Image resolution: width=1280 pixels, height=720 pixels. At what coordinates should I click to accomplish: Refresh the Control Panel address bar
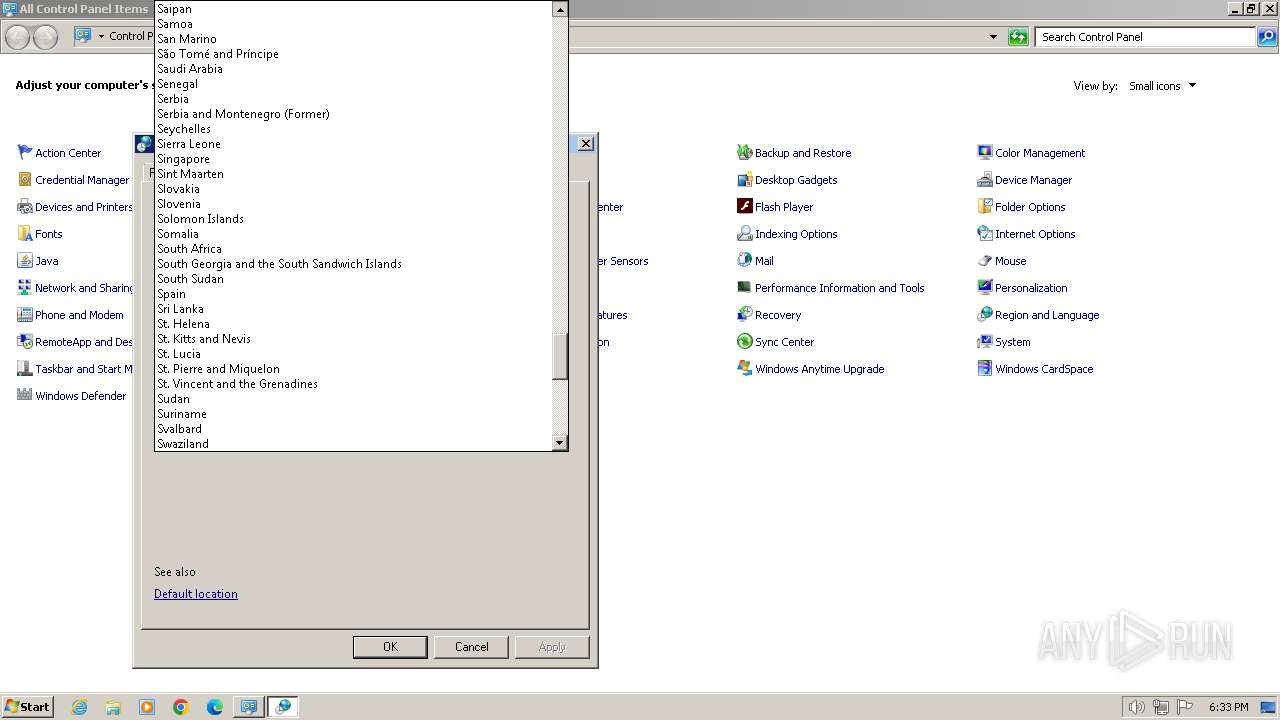[1018, 37]
